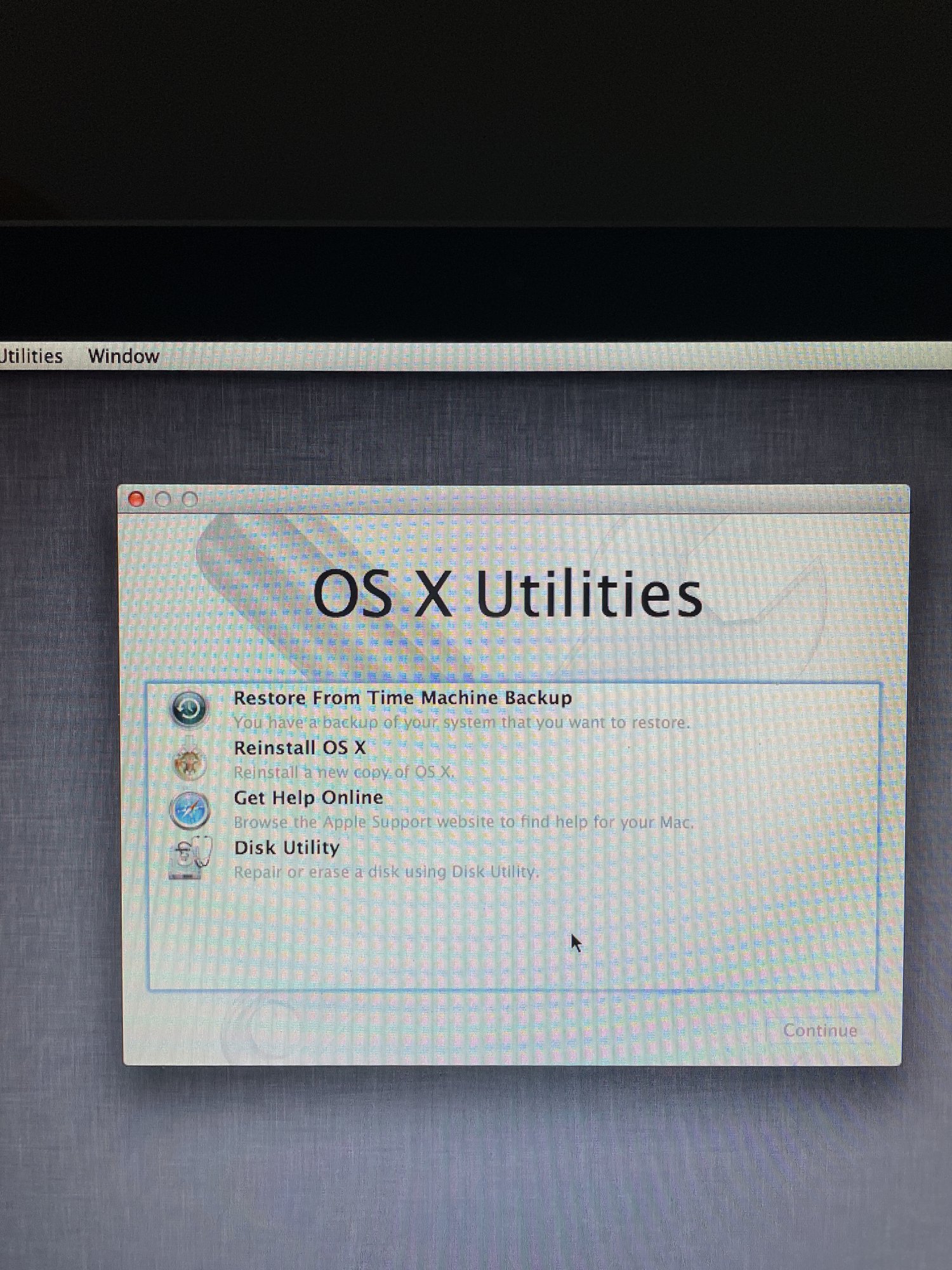Choose the Reinstall OS X option
952x1270 pixels.
(300, 748)
